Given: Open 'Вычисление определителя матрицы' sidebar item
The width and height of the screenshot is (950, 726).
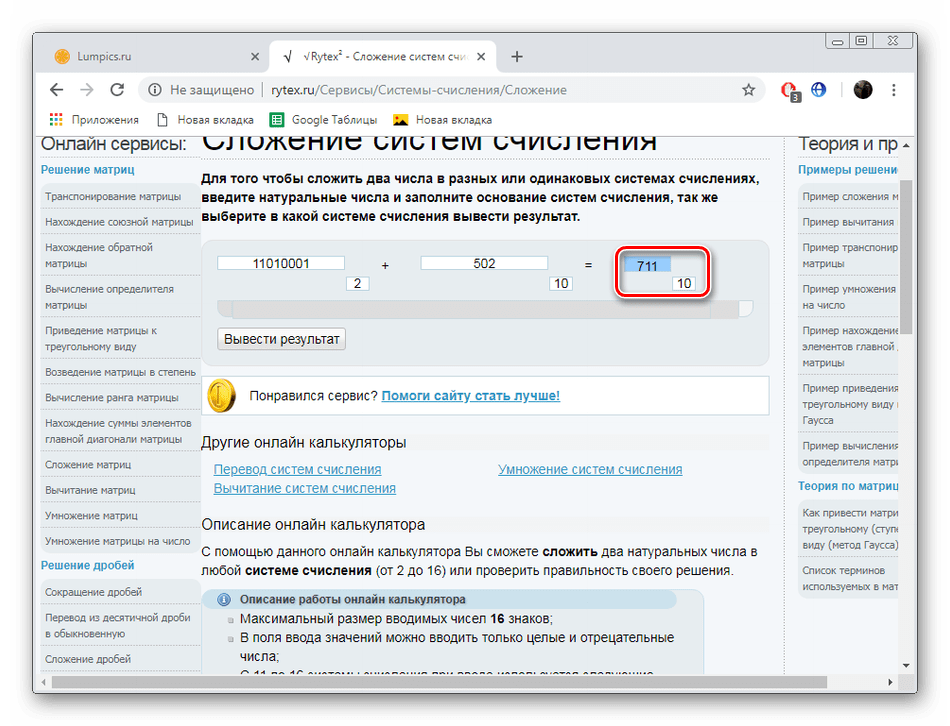Looking at the screenshot, I should 109,297.
